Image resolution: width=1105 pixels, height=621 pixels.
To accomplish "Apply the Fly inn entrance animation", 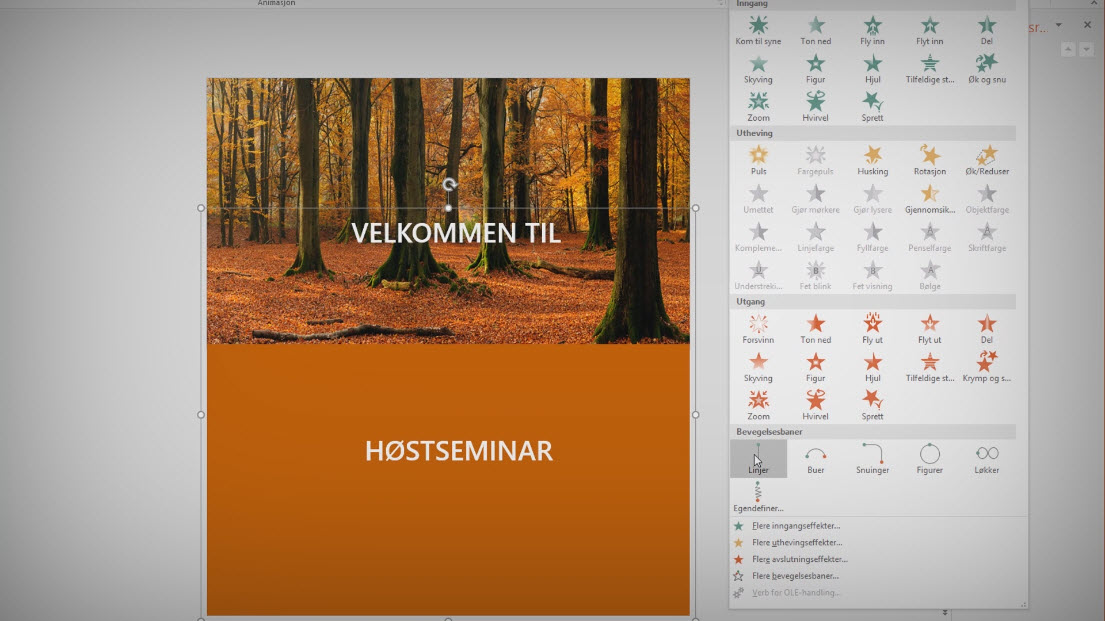I will (x=872, y=31).
